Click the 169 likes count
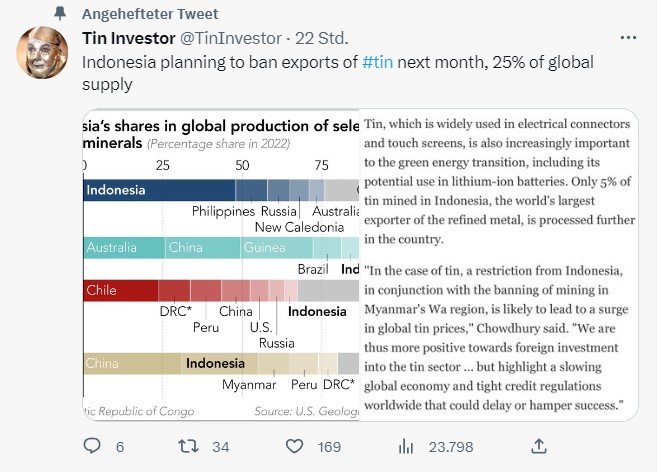The width and height of the screenshot is (662, 472). coord(330,446)
